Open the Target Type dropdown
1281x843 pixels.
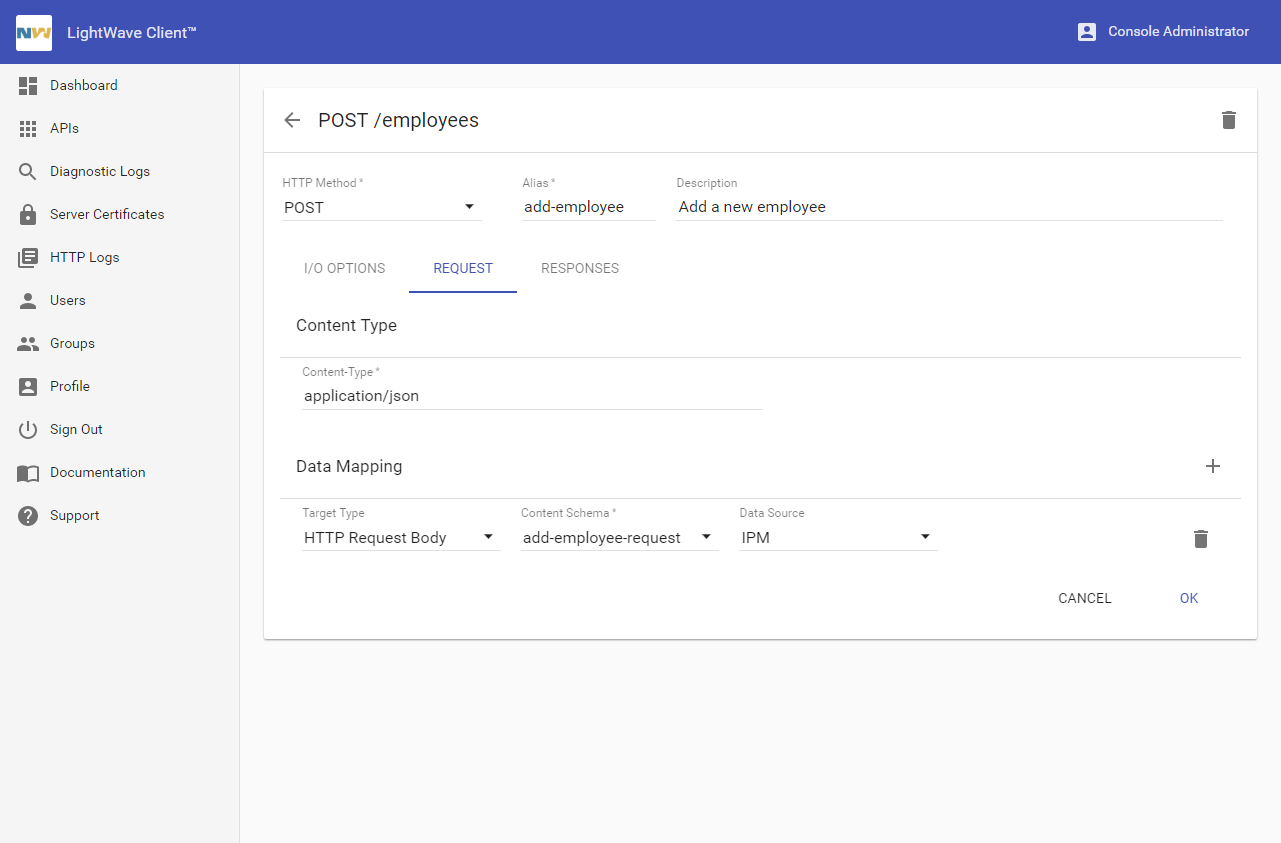[x=400, y=538]
